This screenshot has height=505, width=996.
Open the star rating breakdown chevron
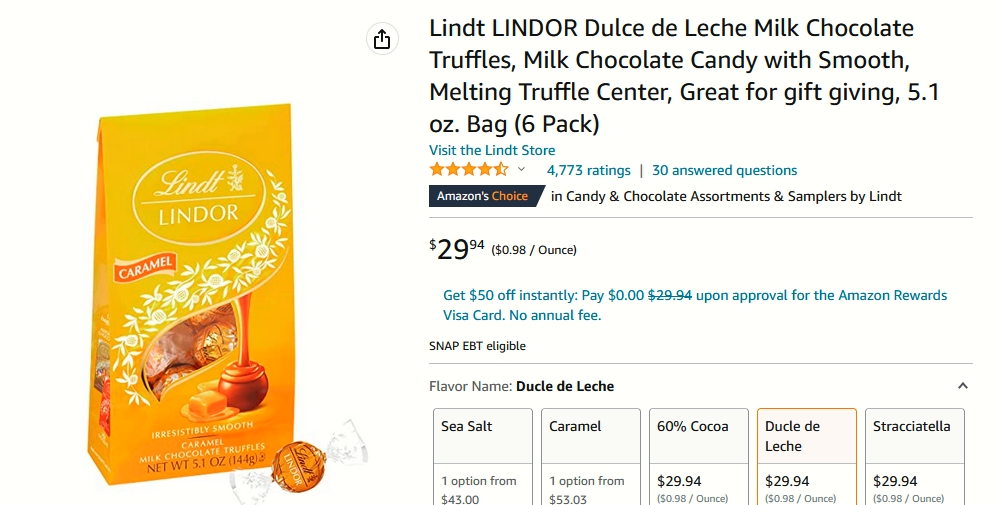[x=522, y=170]
